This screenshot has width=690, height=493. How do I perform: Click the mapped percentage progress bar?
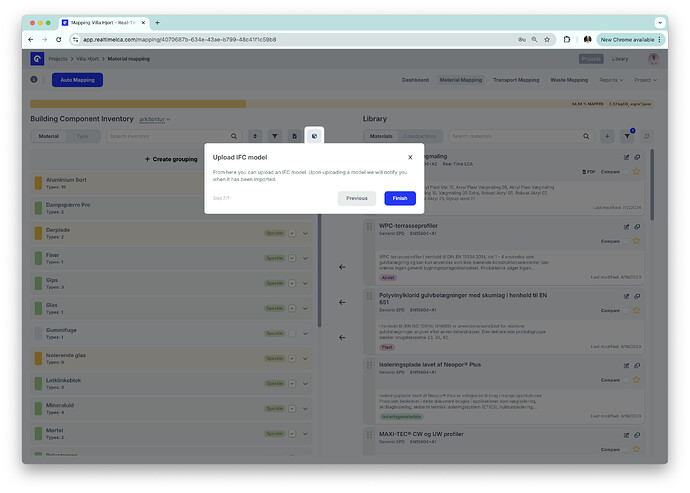tap(341, 104)
